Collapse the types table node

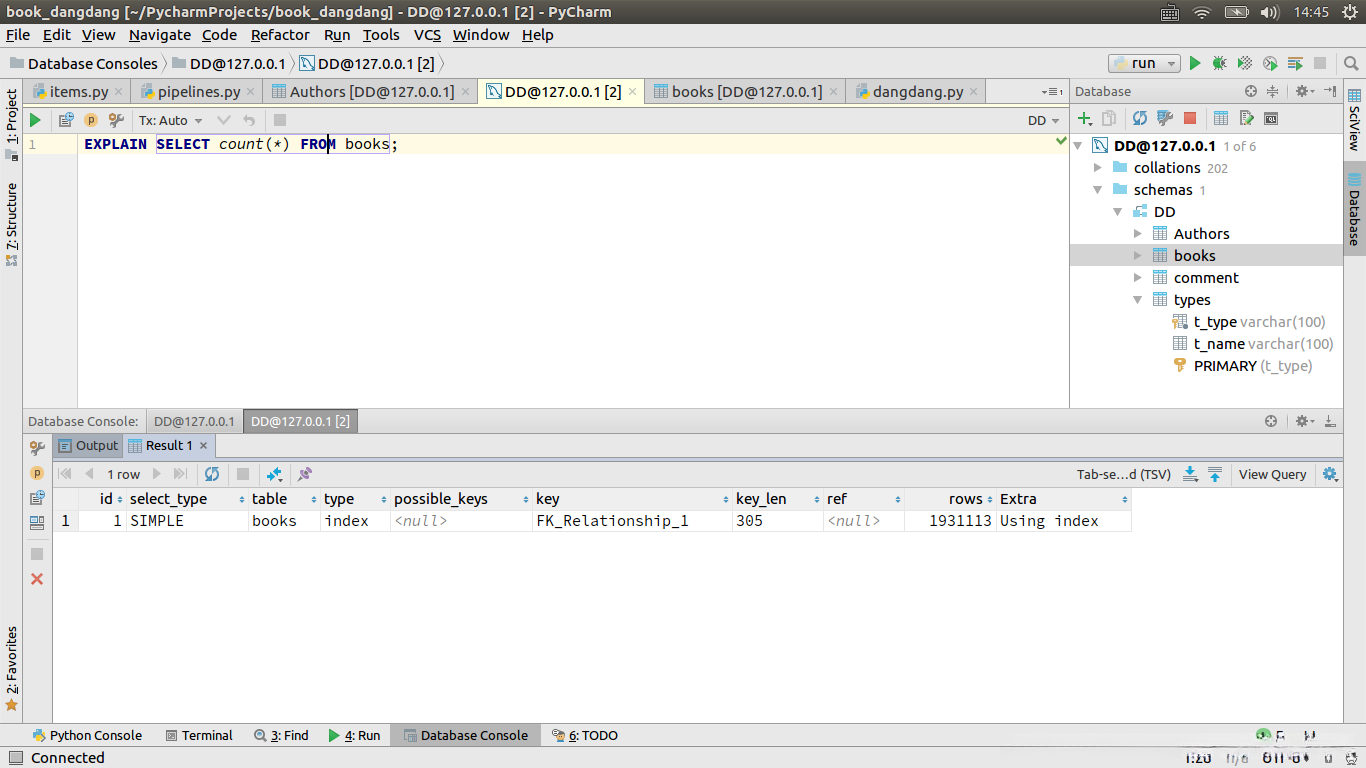(1138, 300)
